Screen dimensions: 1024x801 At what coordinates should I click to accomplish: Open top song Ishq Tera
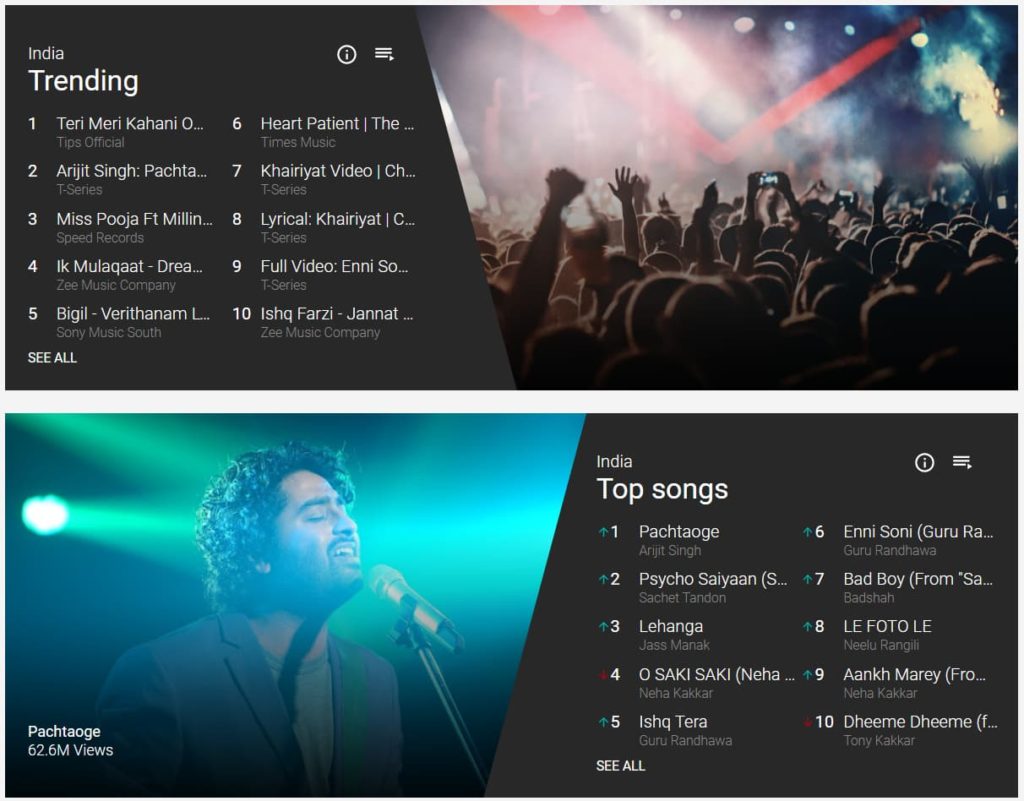(673, 722)
